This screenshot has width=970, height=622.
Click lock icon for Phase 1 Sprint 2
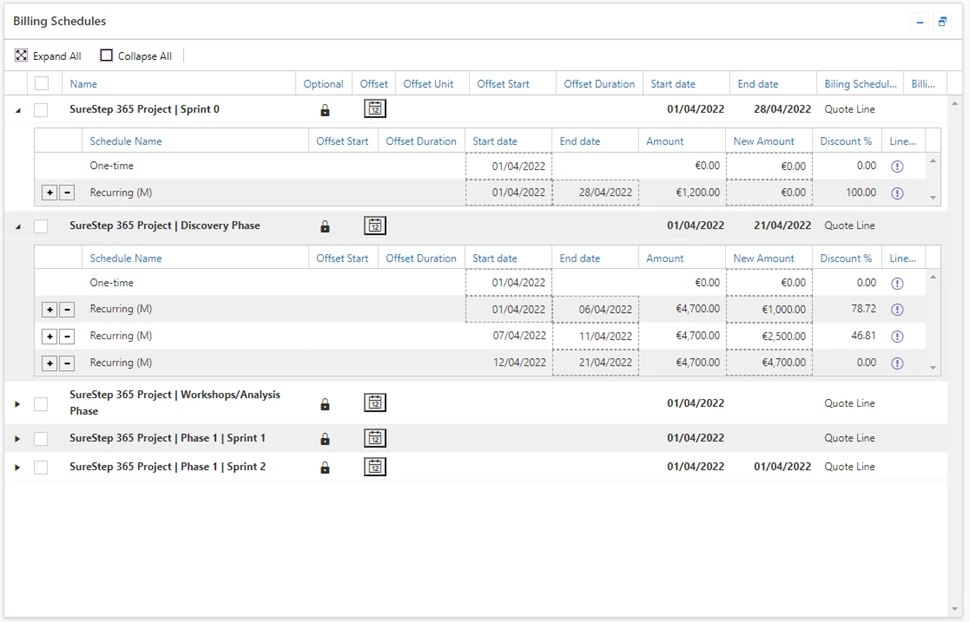[x=325, y=468]
